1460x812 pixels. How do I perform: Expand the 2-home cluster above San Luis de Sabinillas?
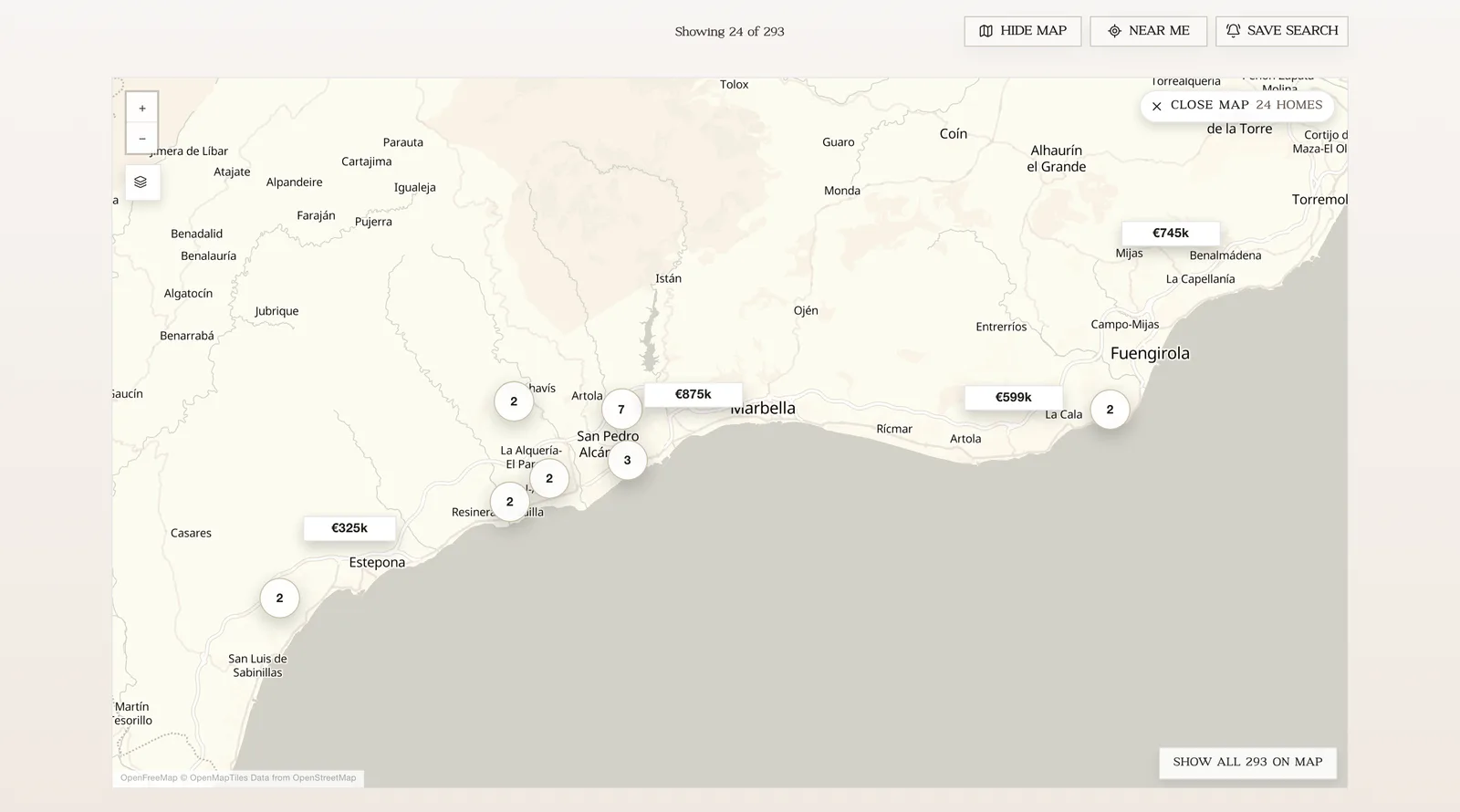coord(279,599)
